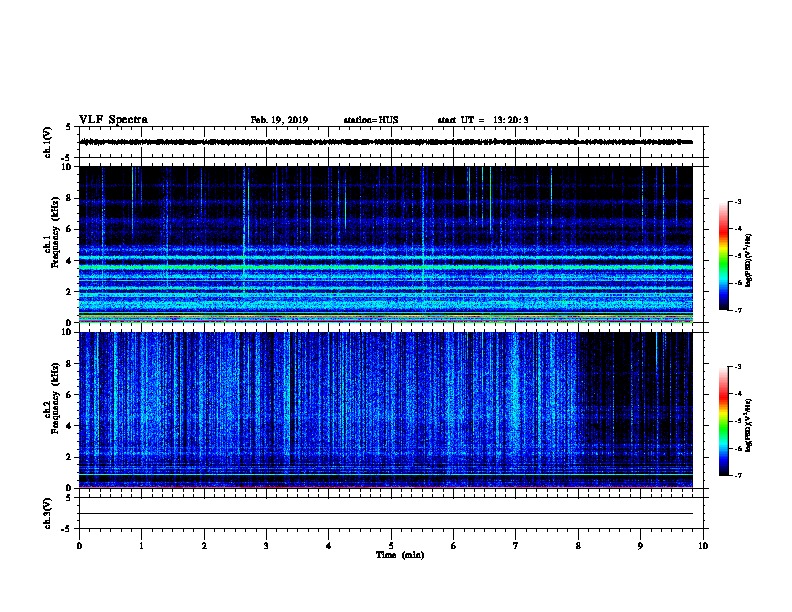This screenshot has width=792, height=612.
Task: Click the ch.1 voltage waveform trace
Action: click(386, 142)
